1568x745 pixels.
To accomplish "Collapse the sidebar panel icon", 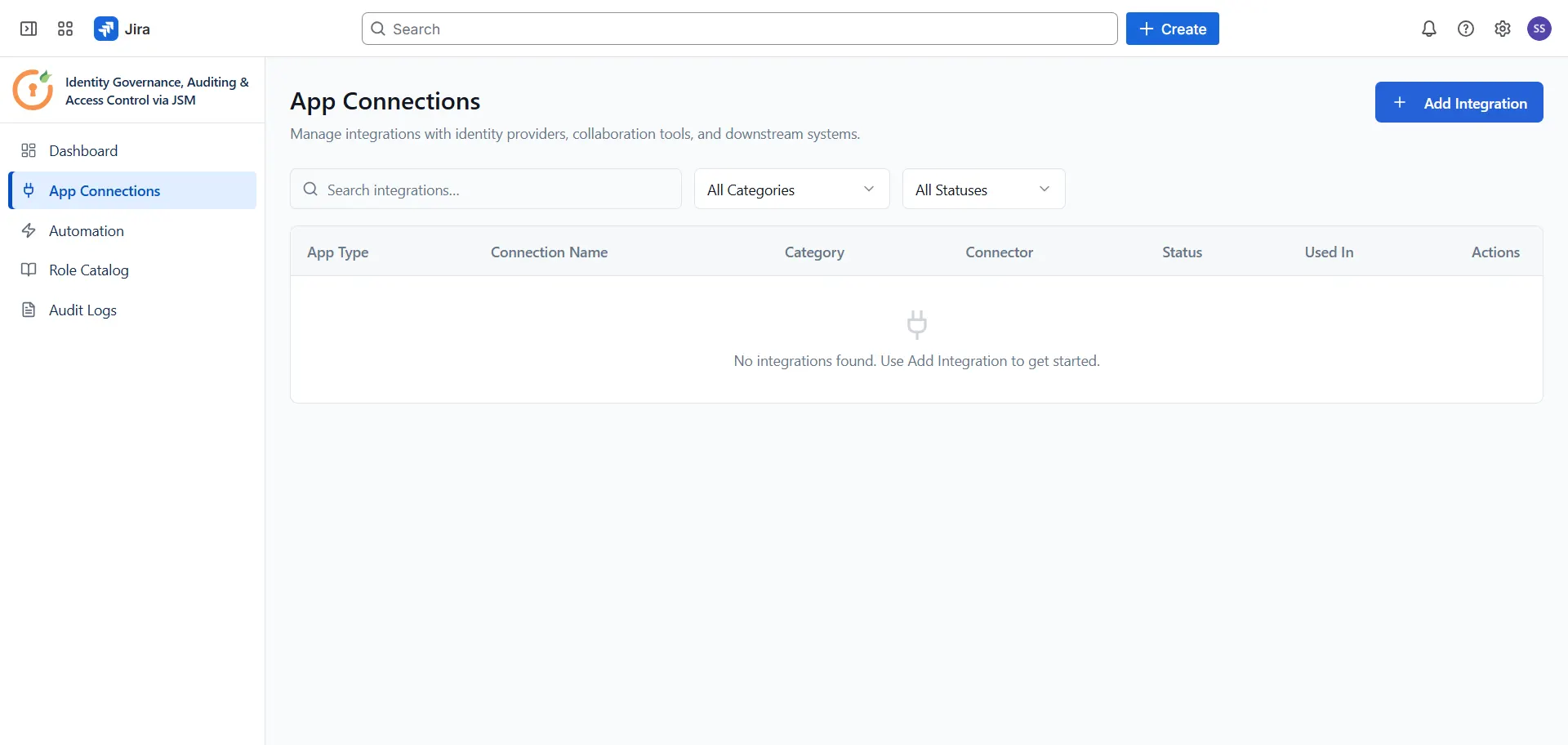I will click(29, 29).
